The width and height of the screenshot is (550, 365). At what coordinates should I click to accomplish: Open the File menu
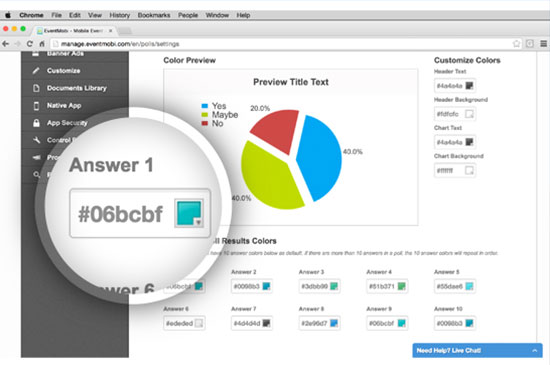[x=56, y=15]
